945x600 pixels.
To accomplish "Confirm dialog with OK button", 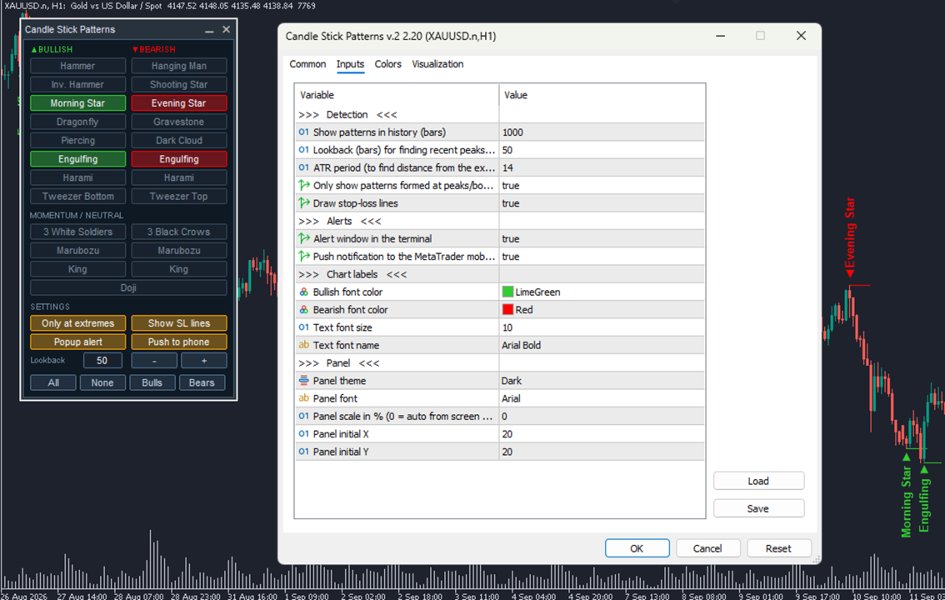I will [637, 549].
